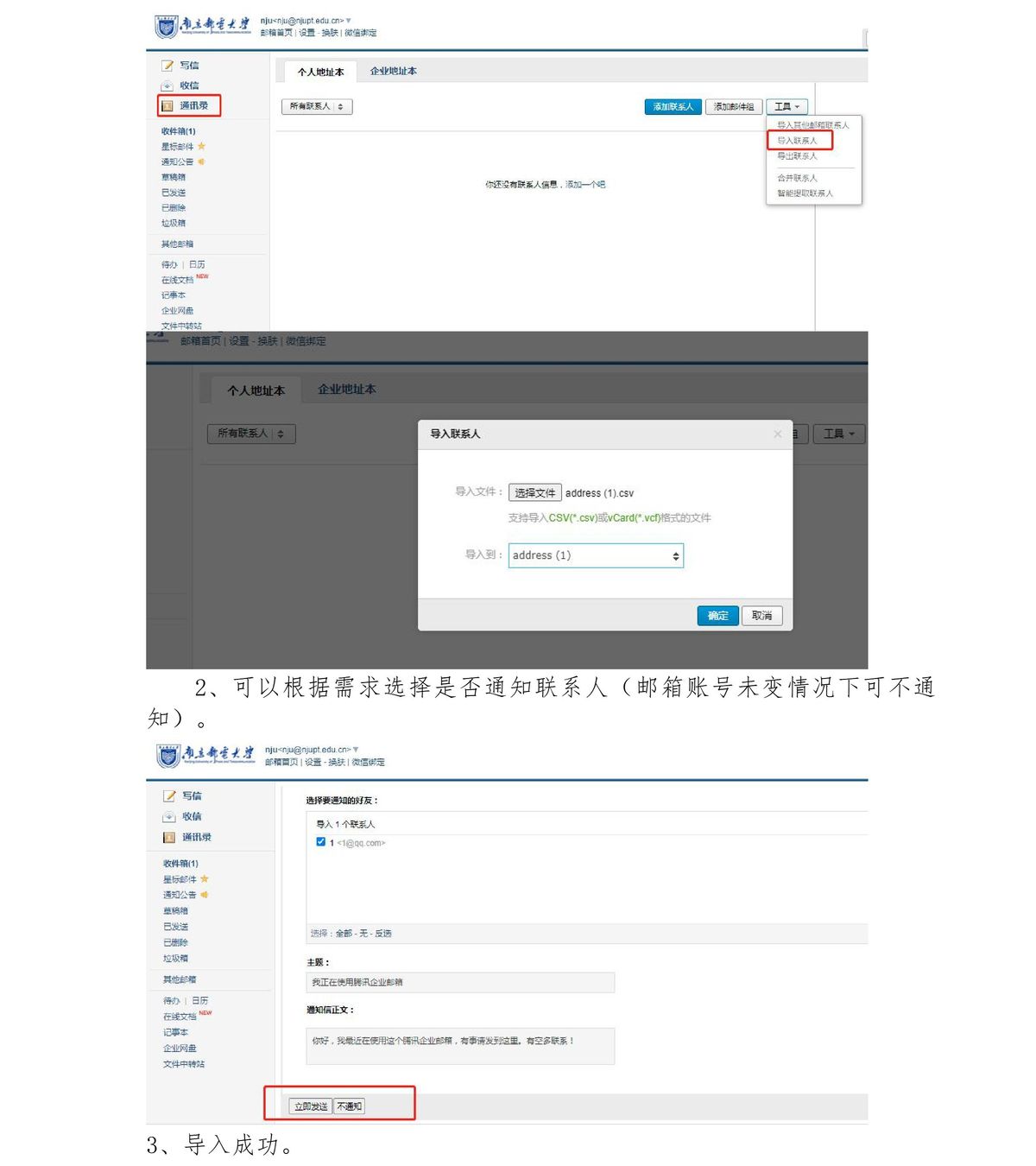Click the 收信 inbox icon in the first screenshot
The width and height of the screenshot is (1036, 1166).
167,86
